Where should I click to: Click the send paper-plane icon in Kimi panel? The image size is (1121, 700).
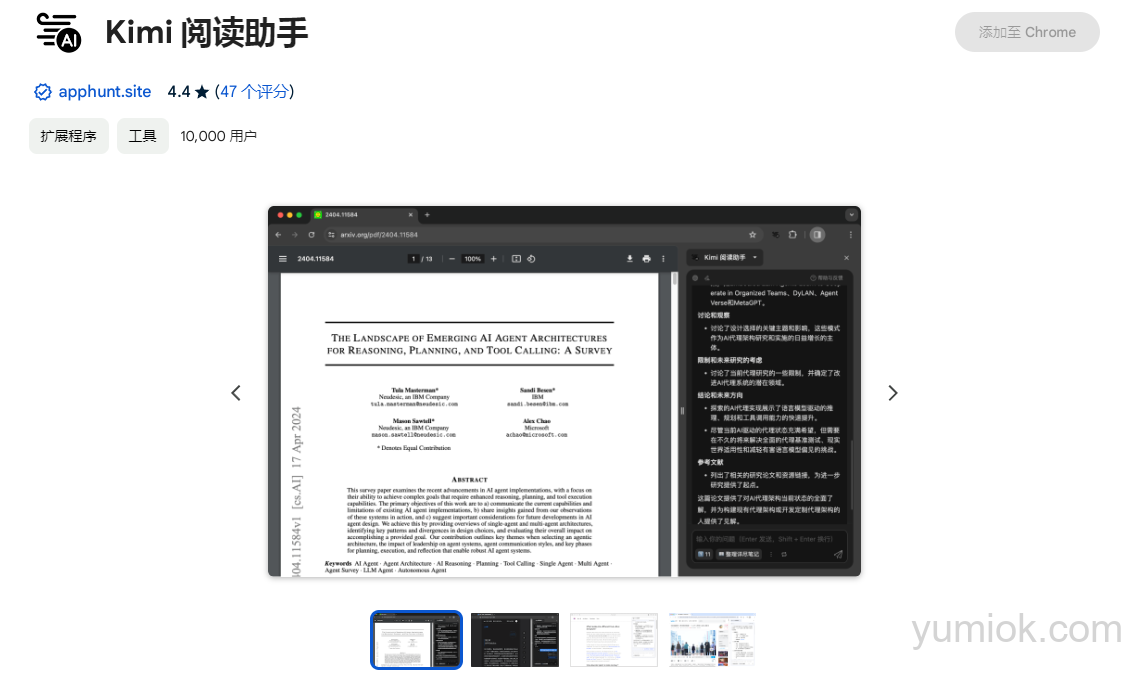(x=838, y=554)
